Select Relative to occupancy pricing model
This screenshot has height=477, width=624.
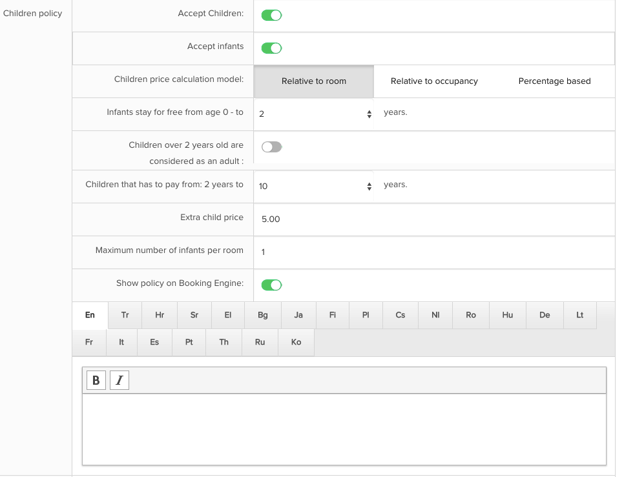click(434, 81)
